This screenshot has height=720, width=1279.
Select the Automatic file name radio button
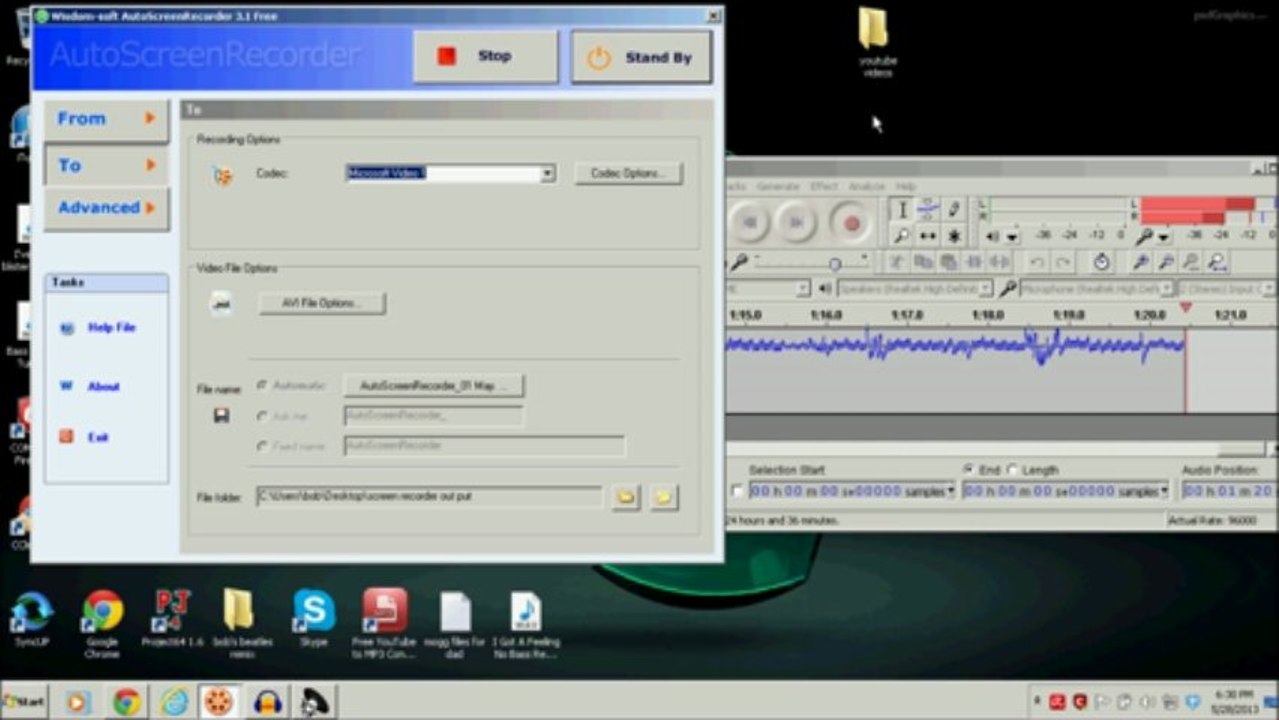pyautogui.click(x=263, y=385)
